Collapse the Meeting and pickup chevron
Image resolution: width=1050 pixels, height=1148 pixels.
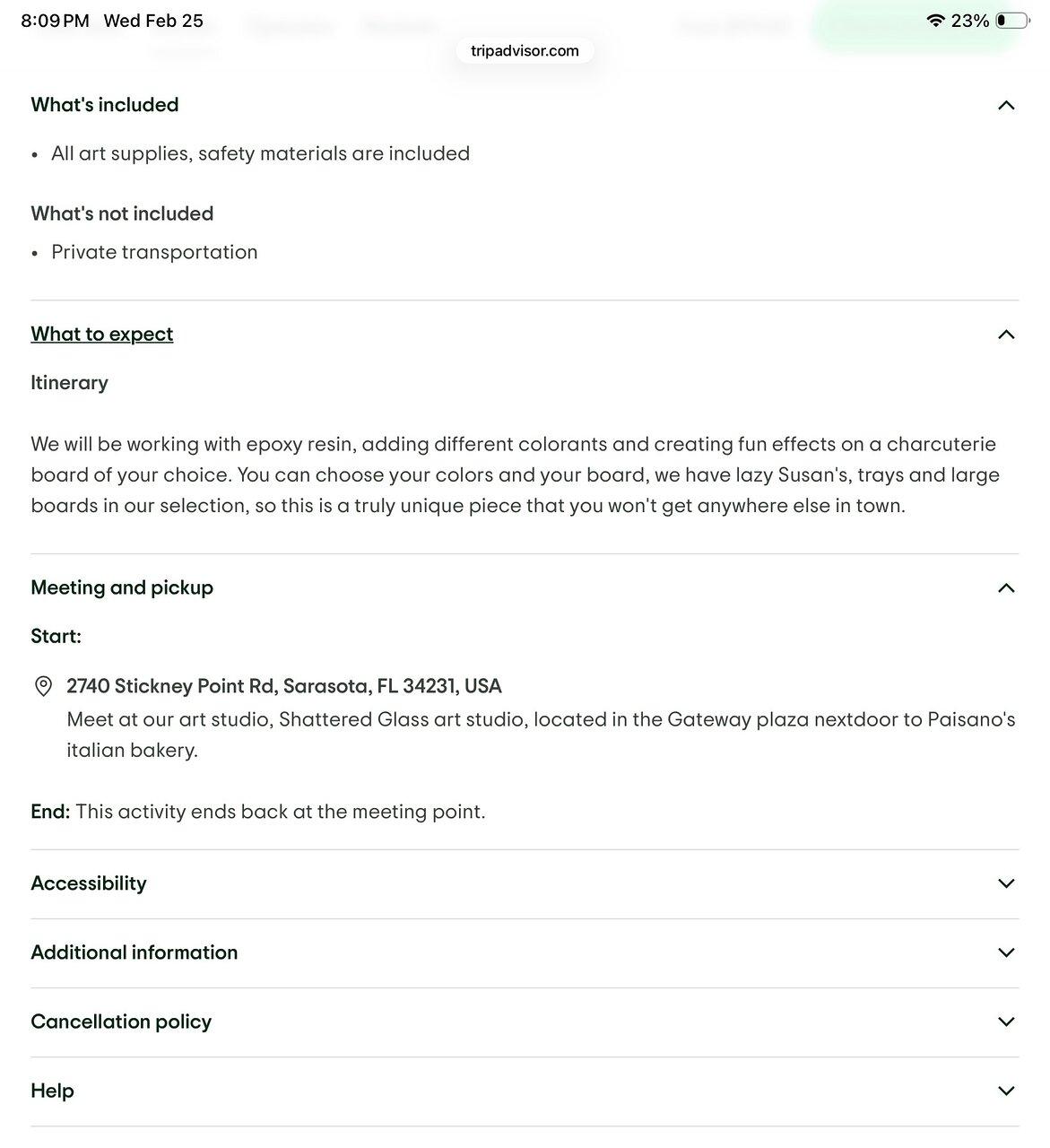[1006, 588]
